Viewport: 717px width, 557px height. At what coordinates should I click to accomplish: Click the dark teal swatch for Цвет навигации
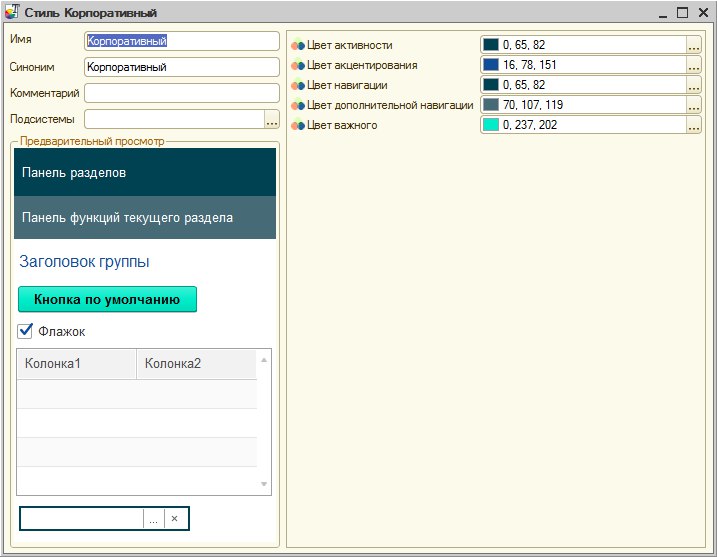click(x=491, y=85)
